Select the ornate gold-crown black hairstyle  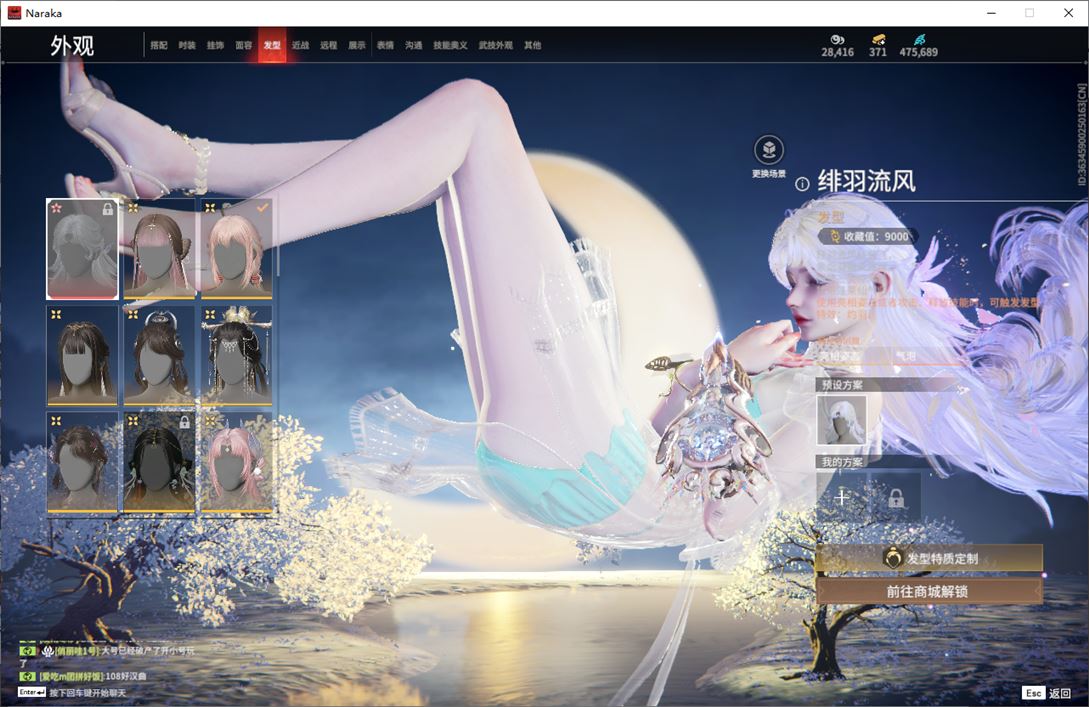236,355
